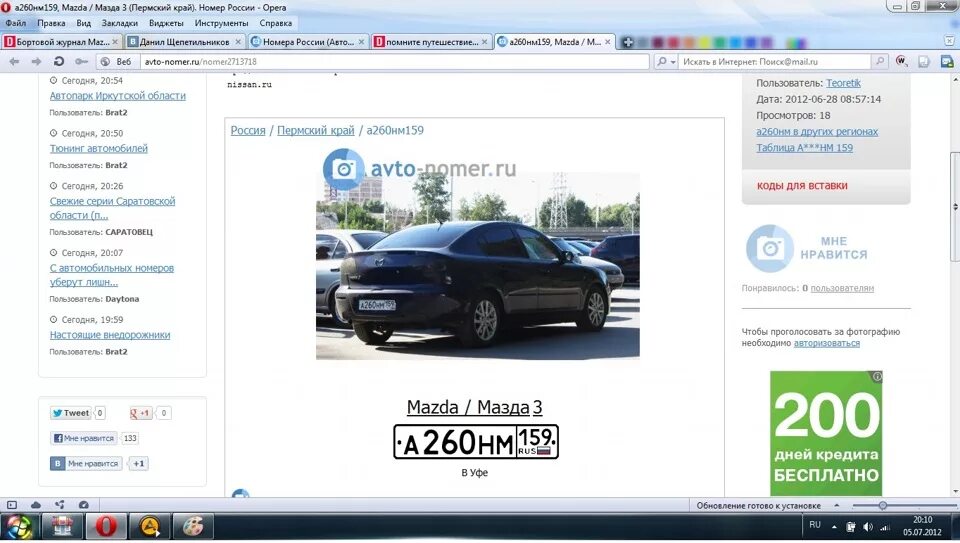Close the Бортовой журнал Maz tab
The width and height of the screenshot is (960, 543).
114,42
